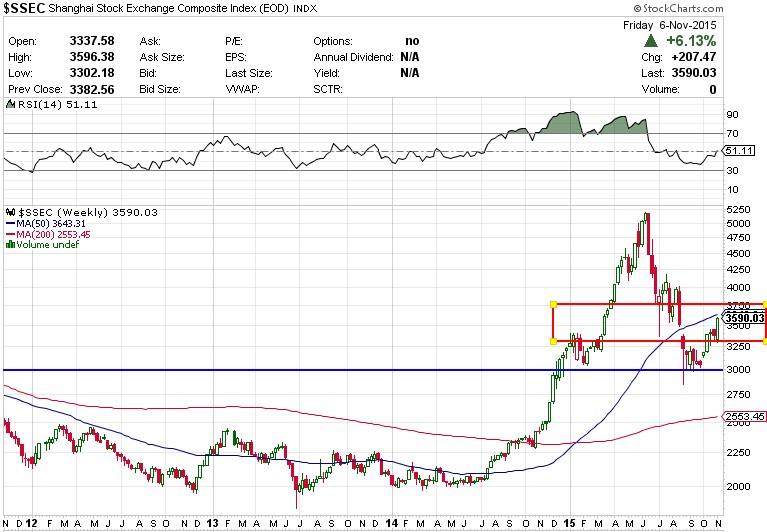The image size is (767, 532).
Task: Click the Volume value 0
Action: point(713,89)
